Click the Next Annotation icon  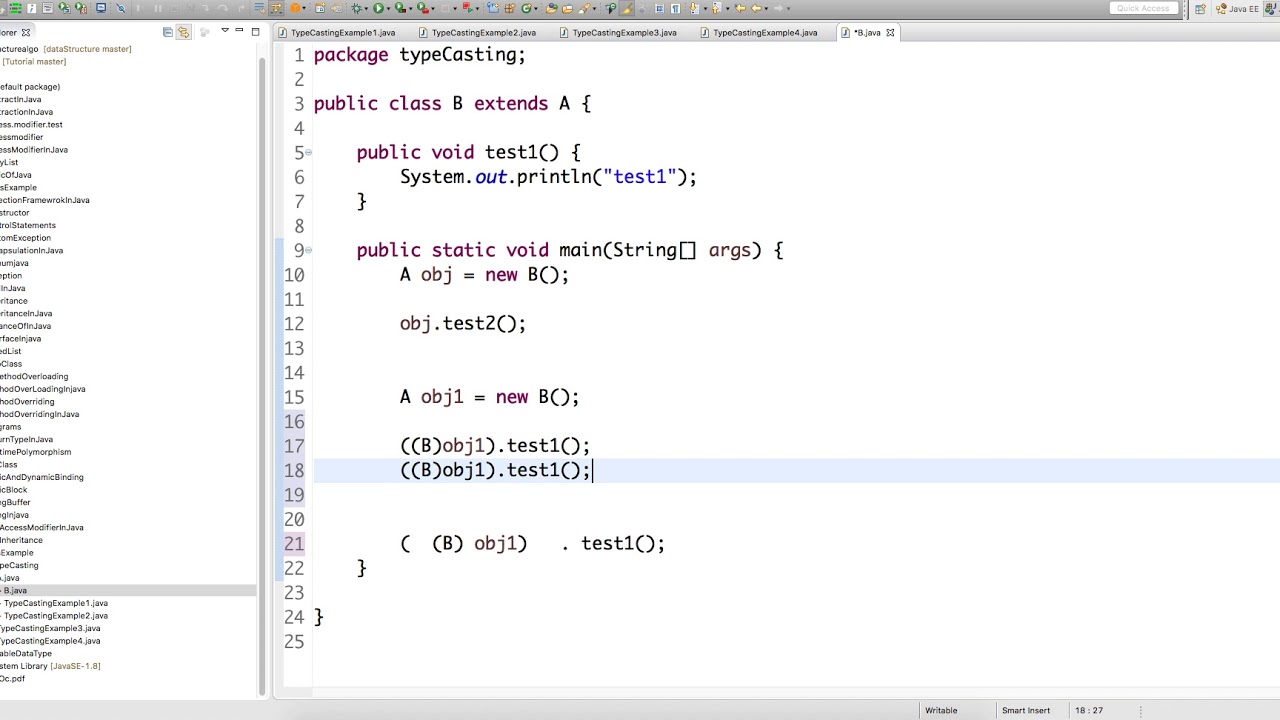pos(693,8)
